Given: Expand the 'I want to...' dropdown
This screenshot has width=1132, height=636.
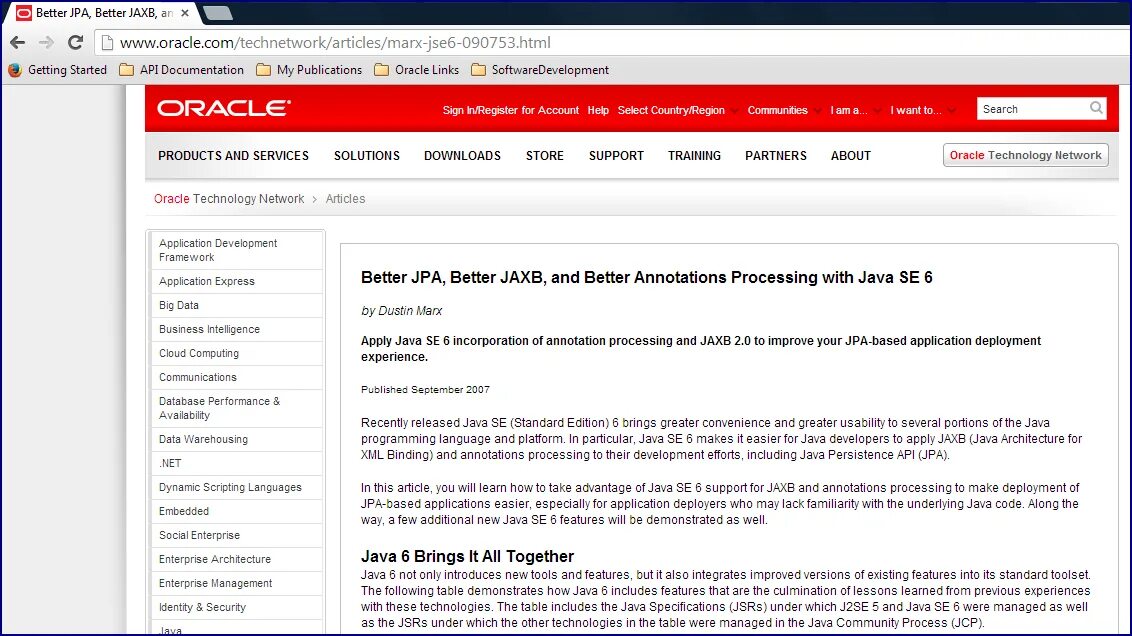Looking at the screenshot, I should pyautogui.click(x=922, y=110).
